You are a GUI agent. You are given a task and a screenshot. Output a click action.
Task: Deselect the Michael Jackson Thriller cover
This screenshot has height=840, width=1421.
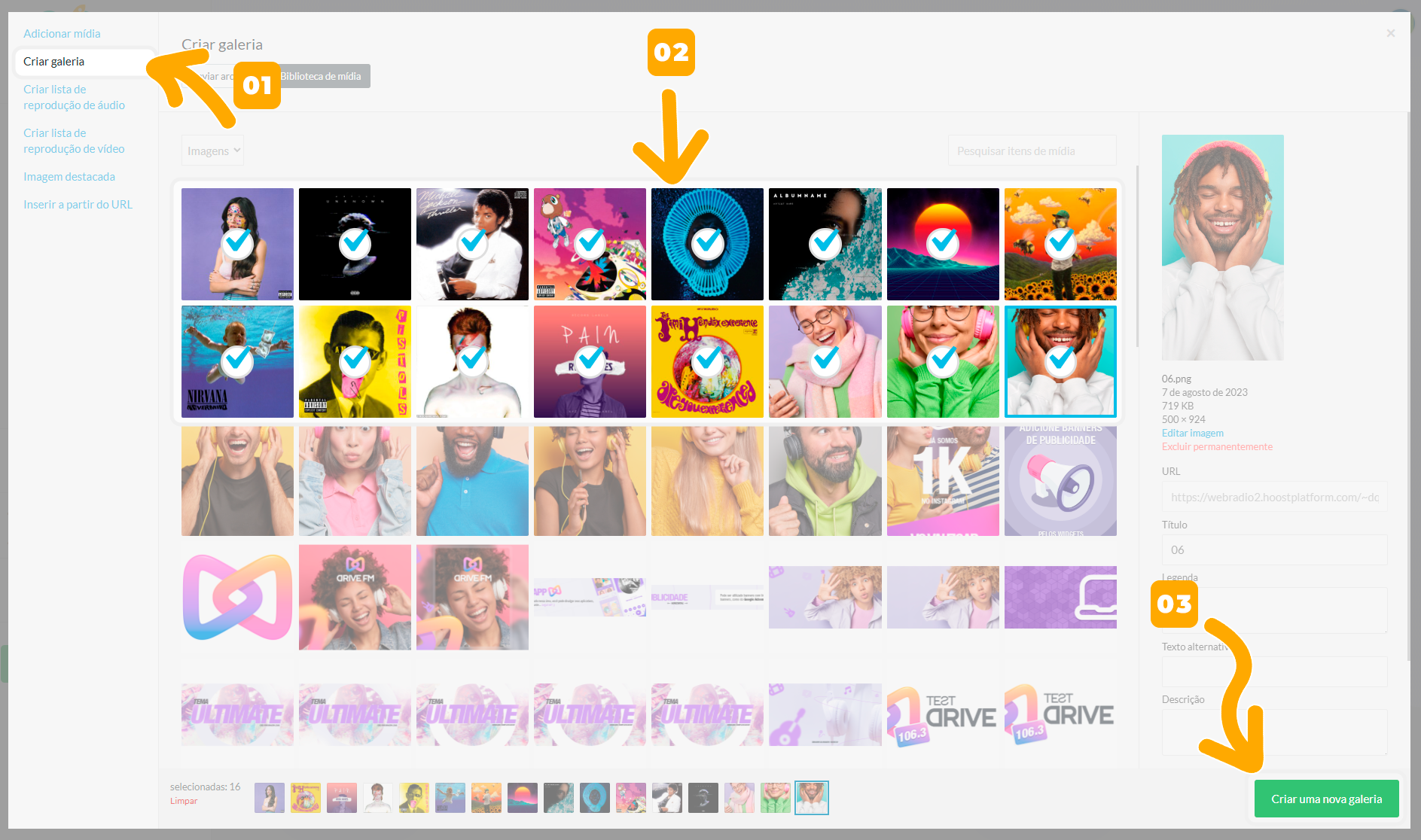pyautogui.click(x=472, y=244)
